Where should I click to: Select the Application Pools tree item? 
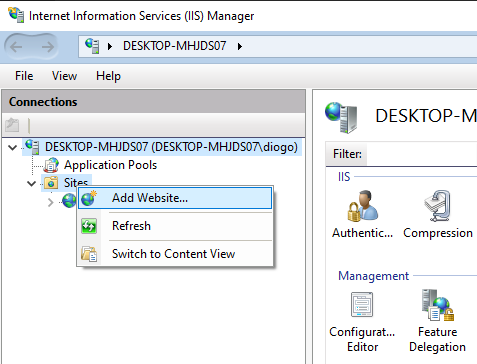110,165
